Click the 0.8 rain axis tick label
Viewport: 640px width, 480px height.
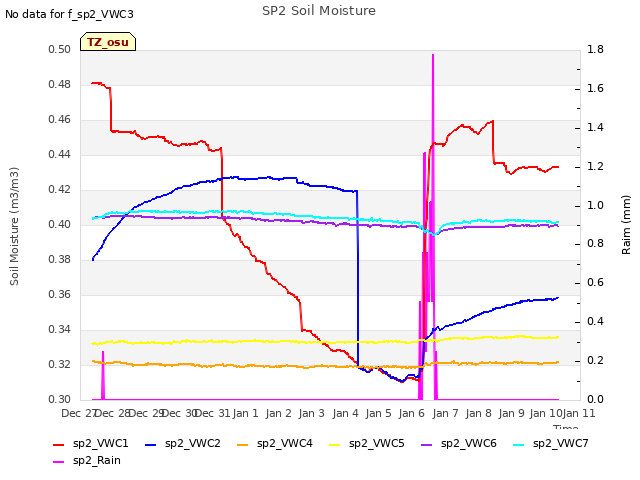click(596, 244)
